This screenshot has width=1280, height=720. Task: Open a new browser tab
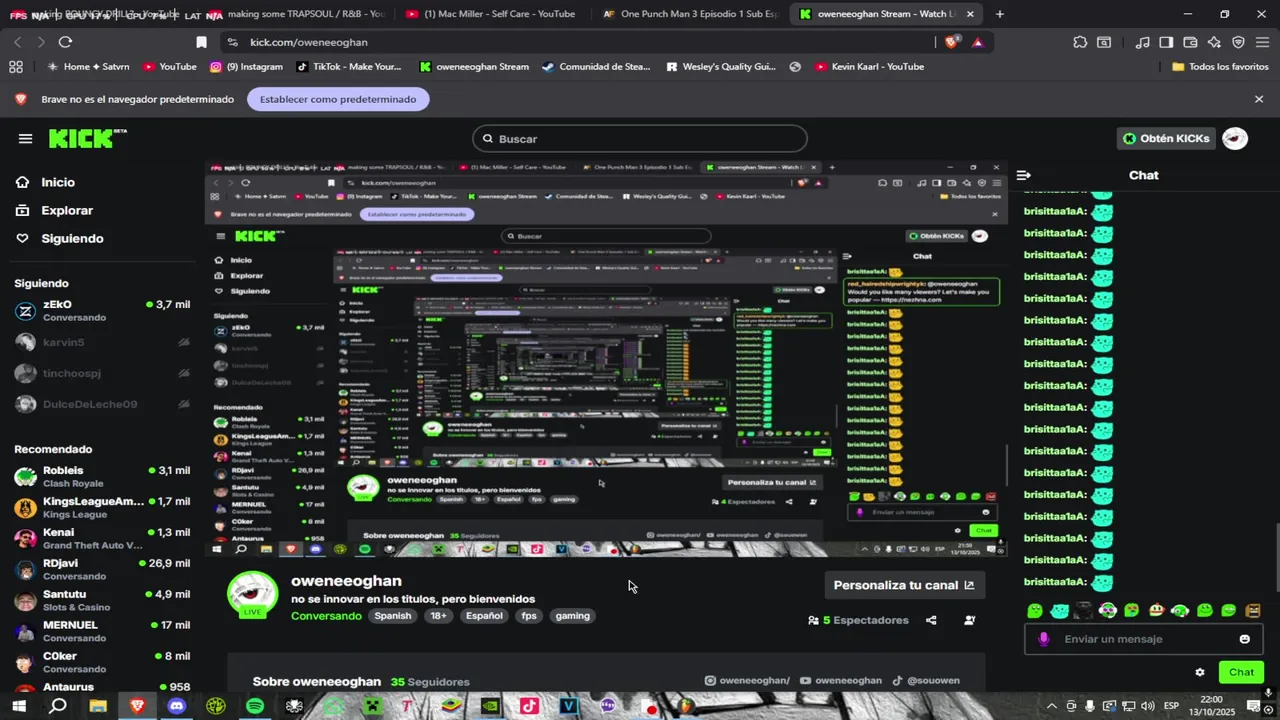pos(1000,14)
